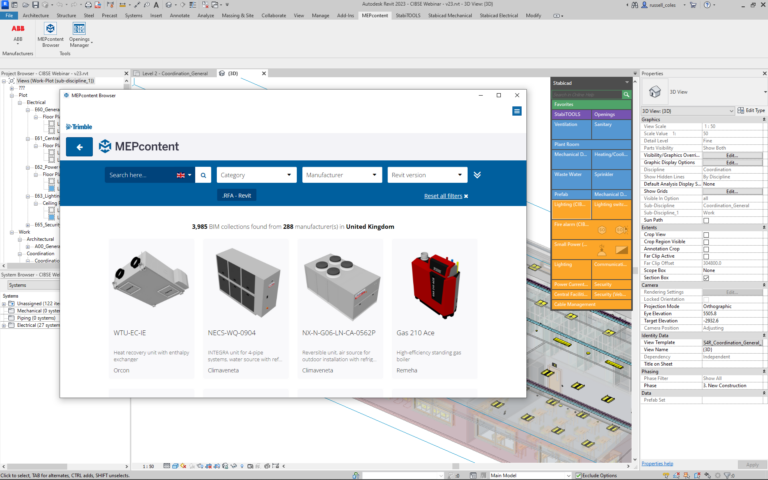The height and width of the screenshot is (480, 768).
Task: Open the language flag dropdown in search box
Action: point(184,175)
